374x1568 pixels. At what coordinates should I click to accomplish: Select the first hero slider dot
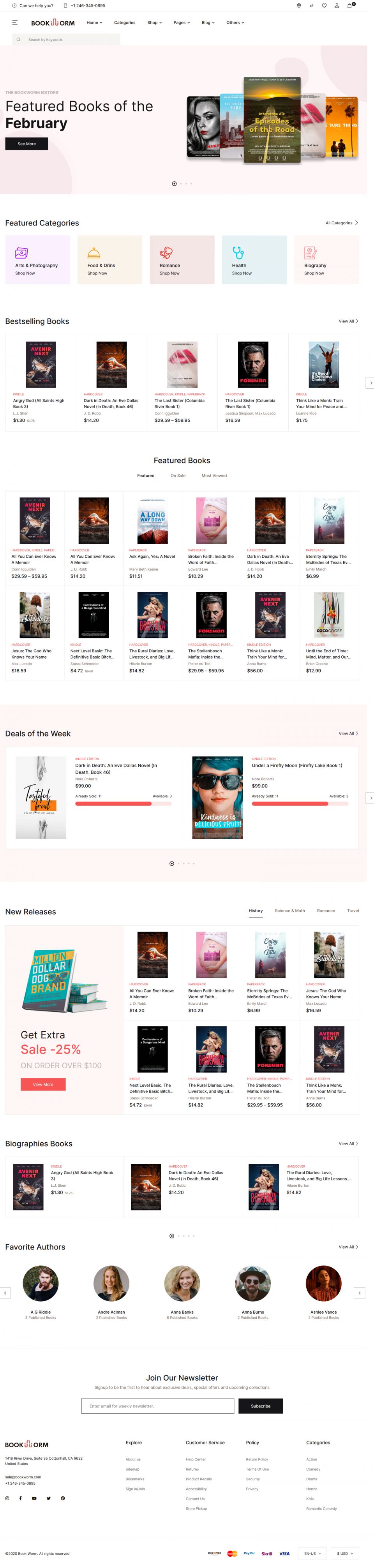pos(174,183)
